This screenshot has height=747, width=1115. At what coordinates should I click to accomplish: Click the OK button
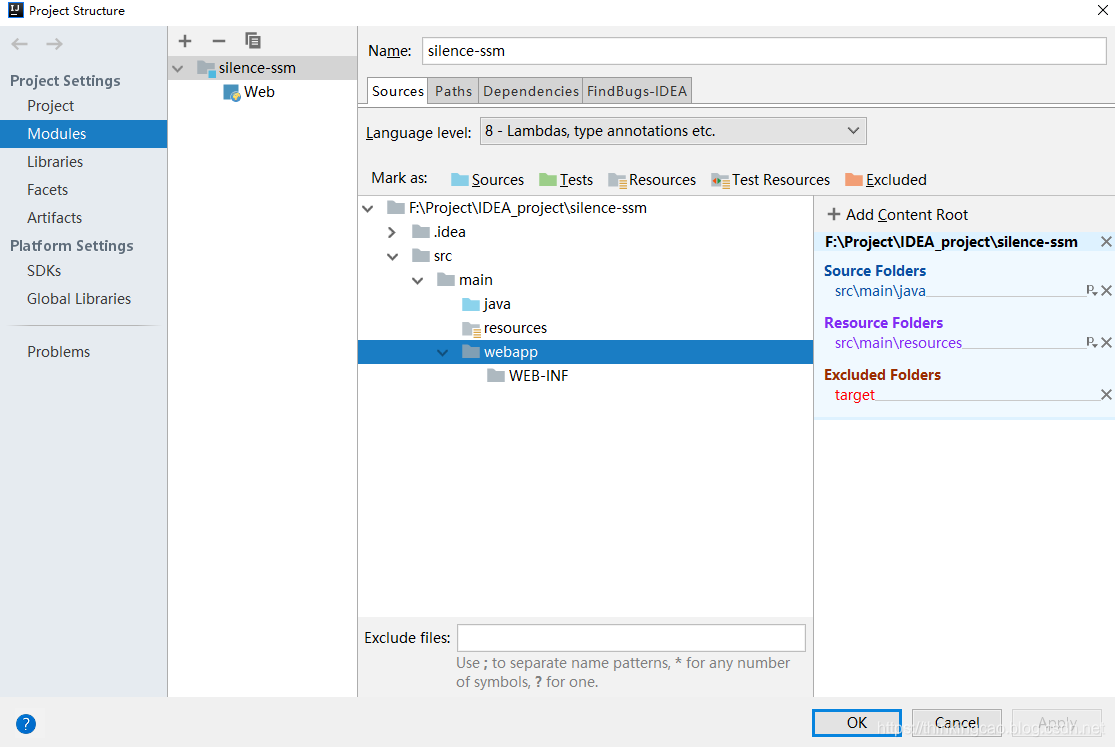click(857, 723)
